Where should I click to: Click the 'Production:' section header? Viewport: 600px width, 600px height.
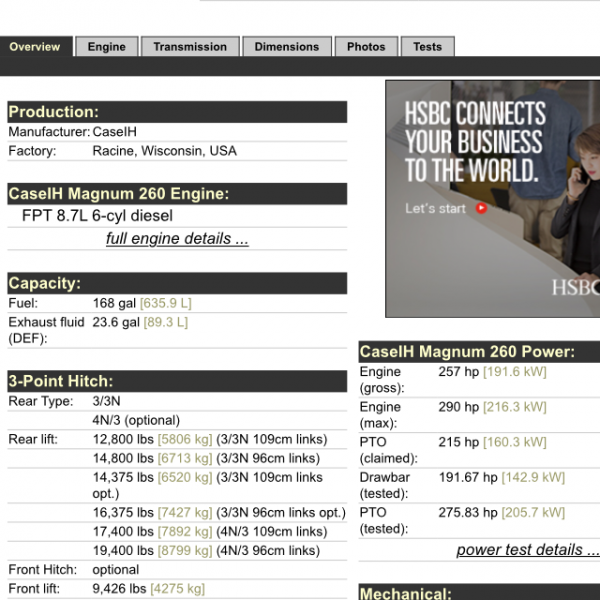click(x=177, y=112)
